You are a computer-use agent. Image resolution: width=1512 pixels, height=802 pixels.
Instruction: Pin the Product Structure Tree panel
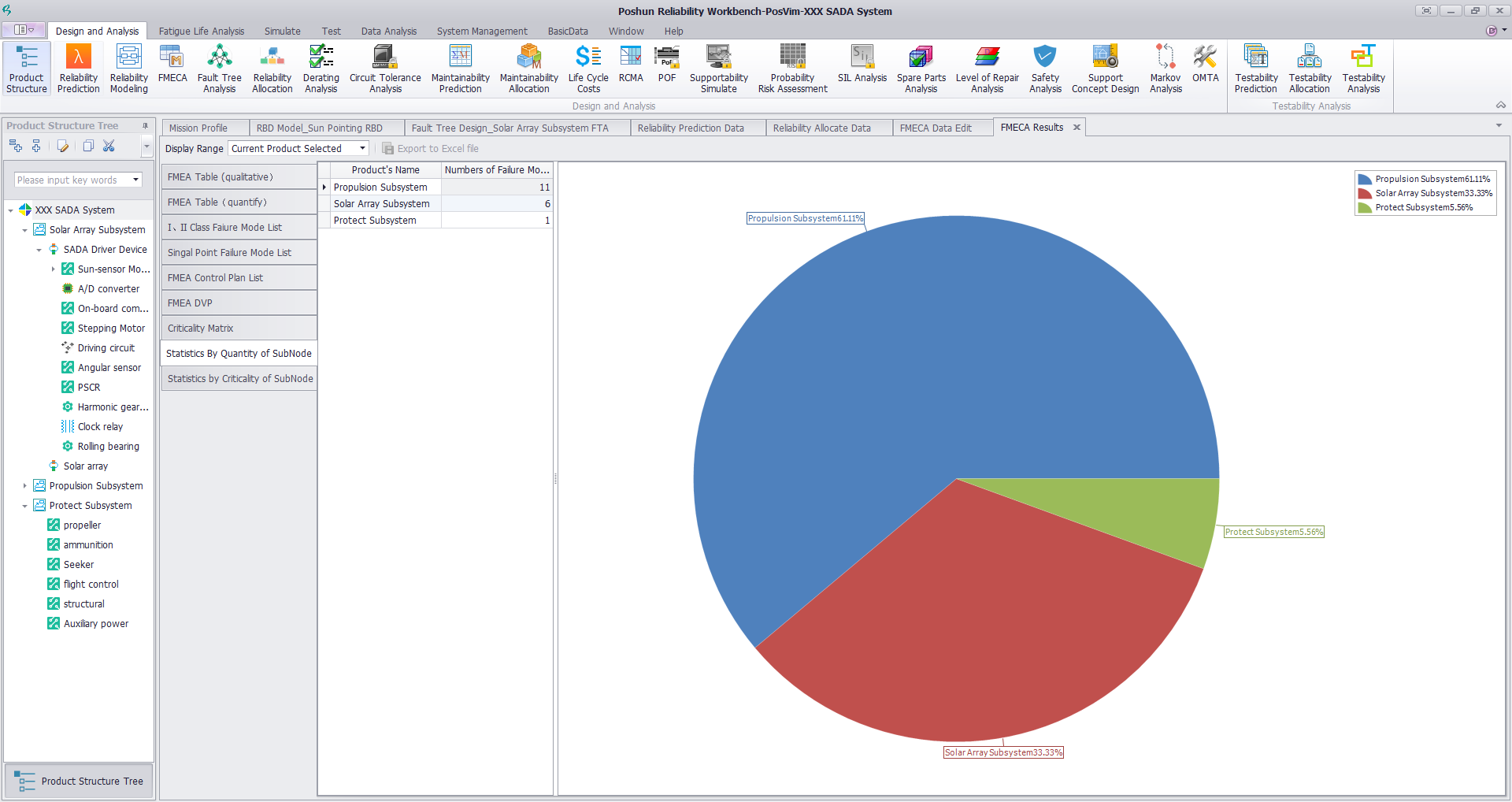145,126
